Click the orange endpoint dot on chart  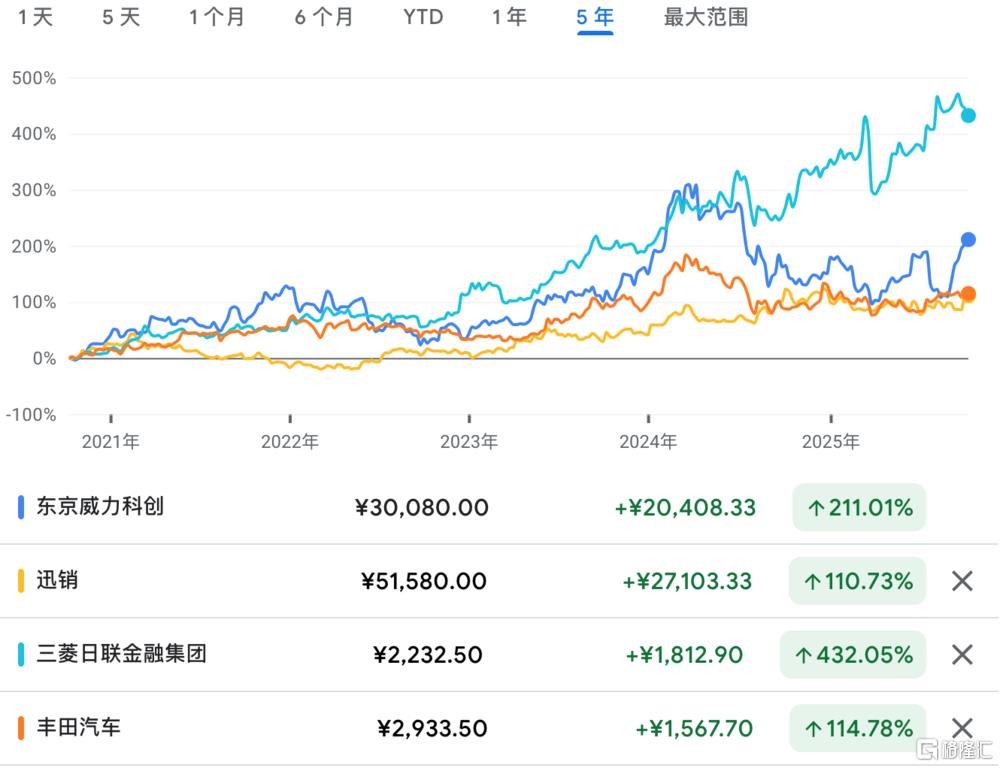pyautogui.click(x=967, y=294)
